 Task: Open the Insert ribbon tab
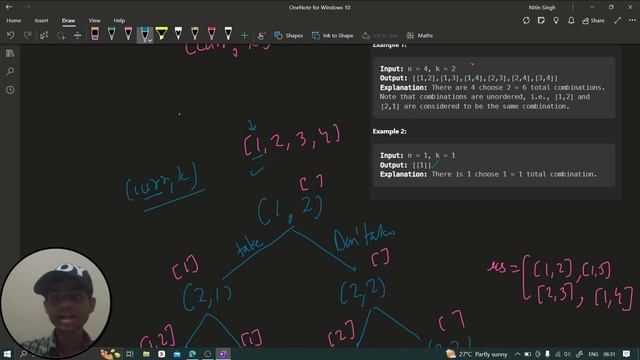[41, 20]
